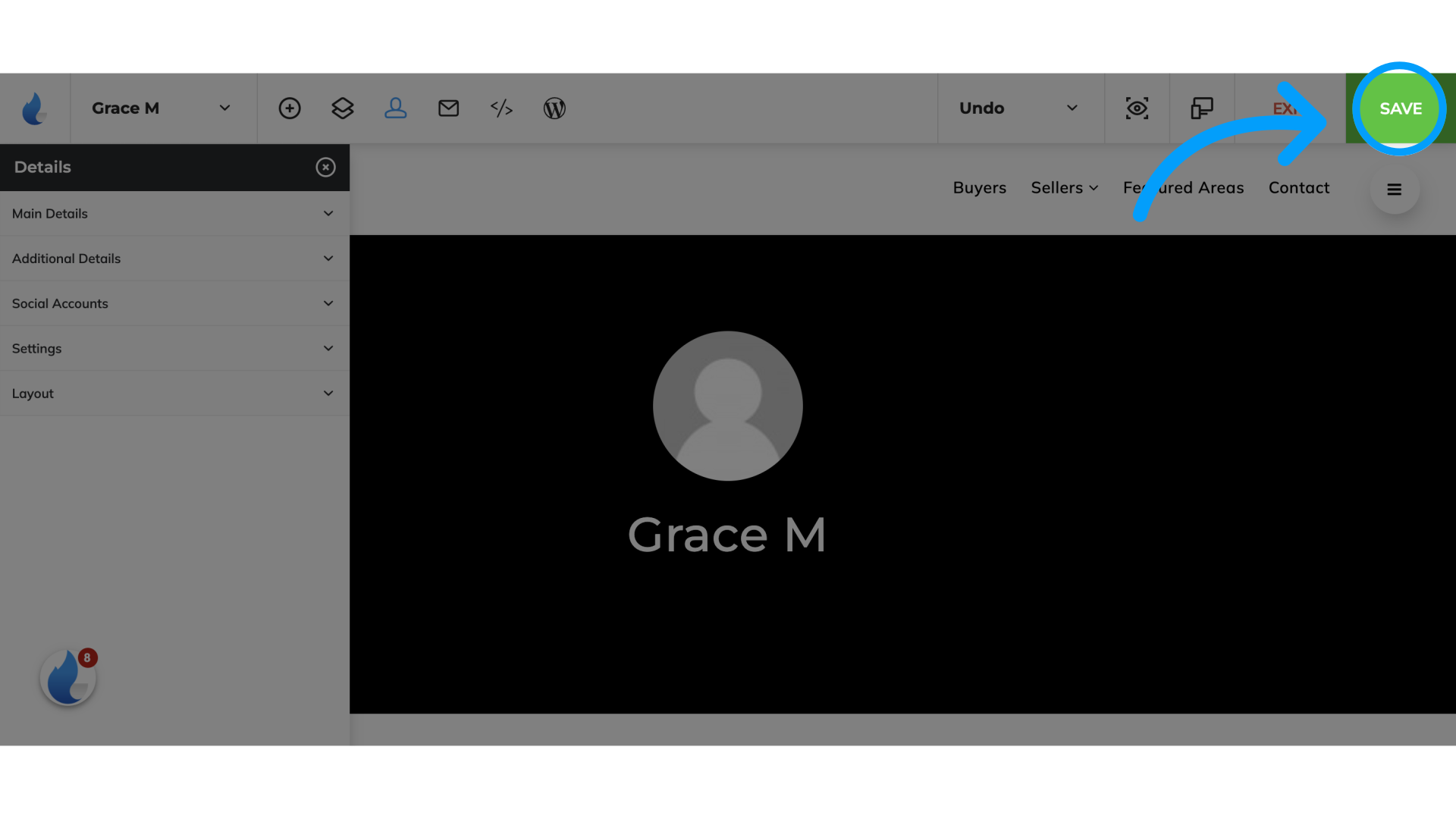Open the Grace M page dropdown
This screenshot has width=1456, height=819.
[163, 108]
